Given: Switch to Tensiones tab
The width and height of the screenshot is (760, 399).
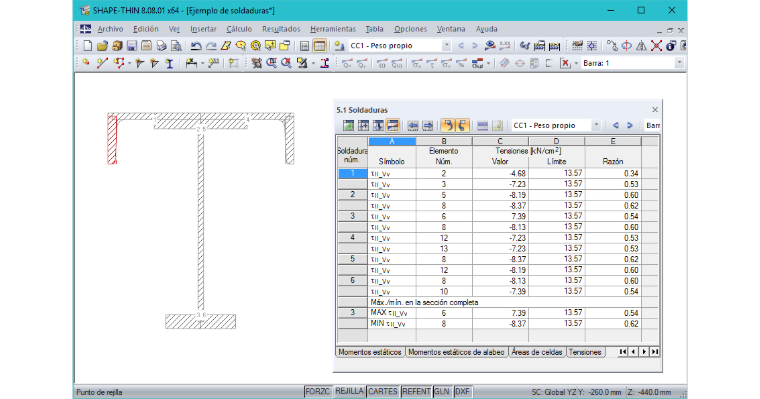Looking at the screenshot, I should (x=585, y=352).
